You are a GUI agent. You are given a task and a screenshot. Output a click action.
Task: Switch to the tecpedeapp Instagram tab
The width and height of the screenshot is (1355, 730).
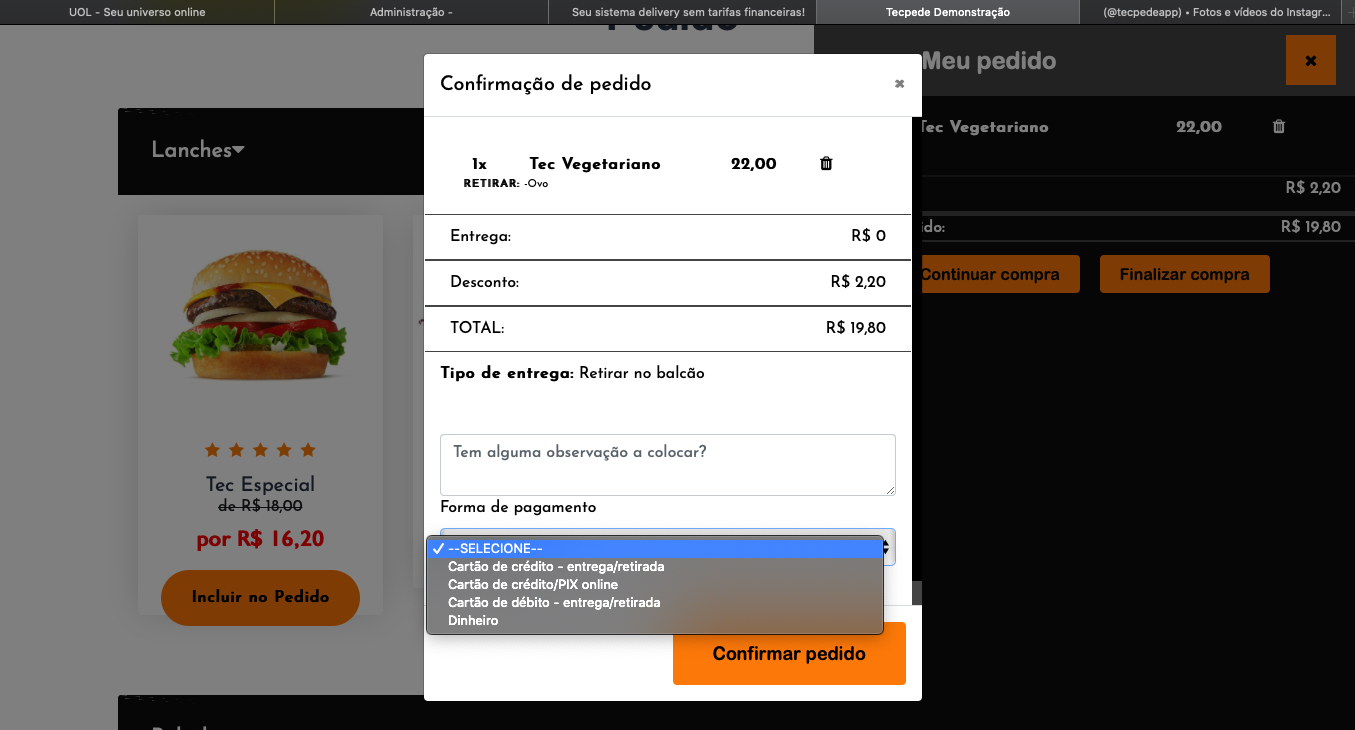1217,12
